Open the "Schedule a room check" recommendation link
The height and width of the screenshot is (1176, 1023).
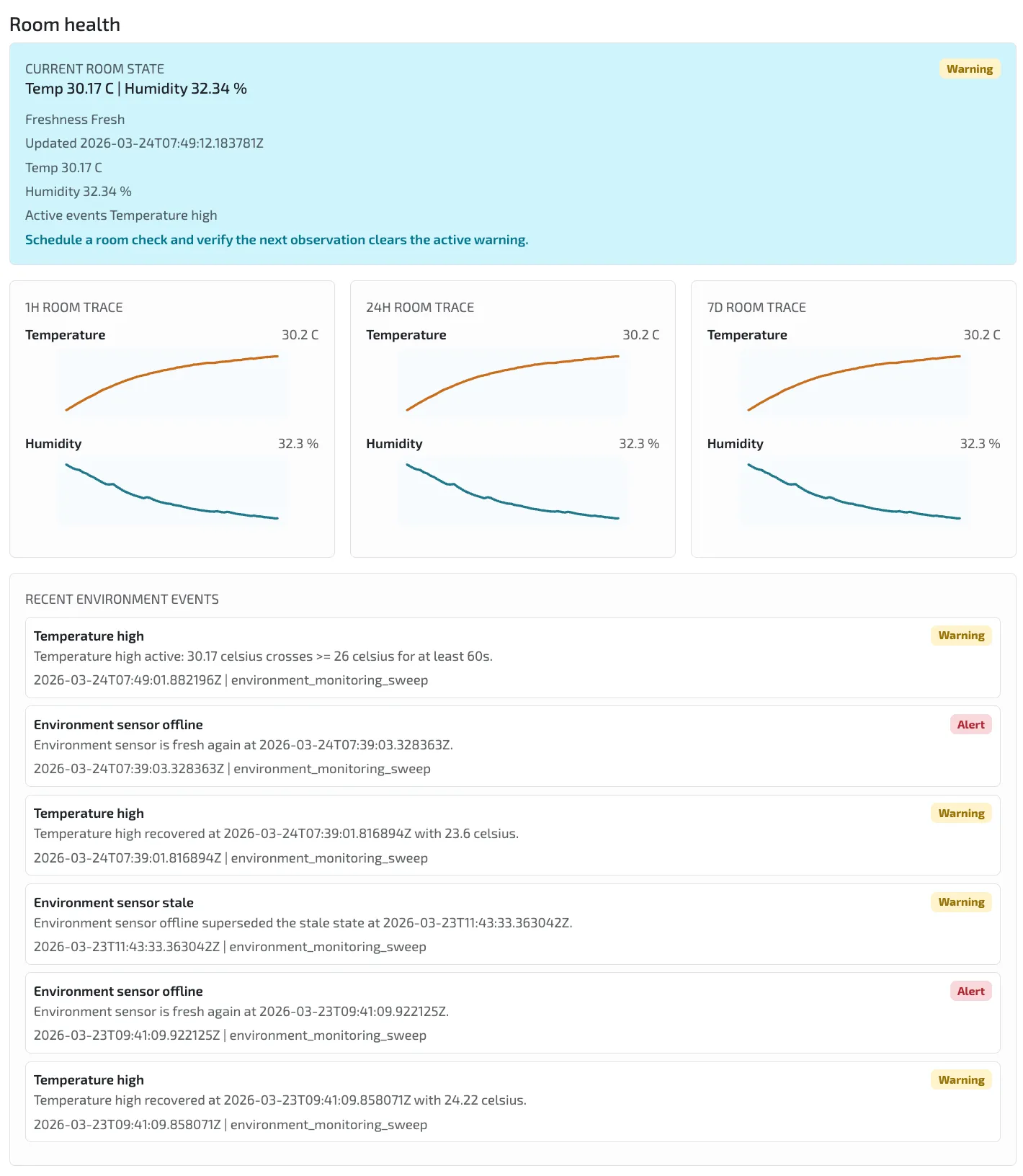point(277,240)
